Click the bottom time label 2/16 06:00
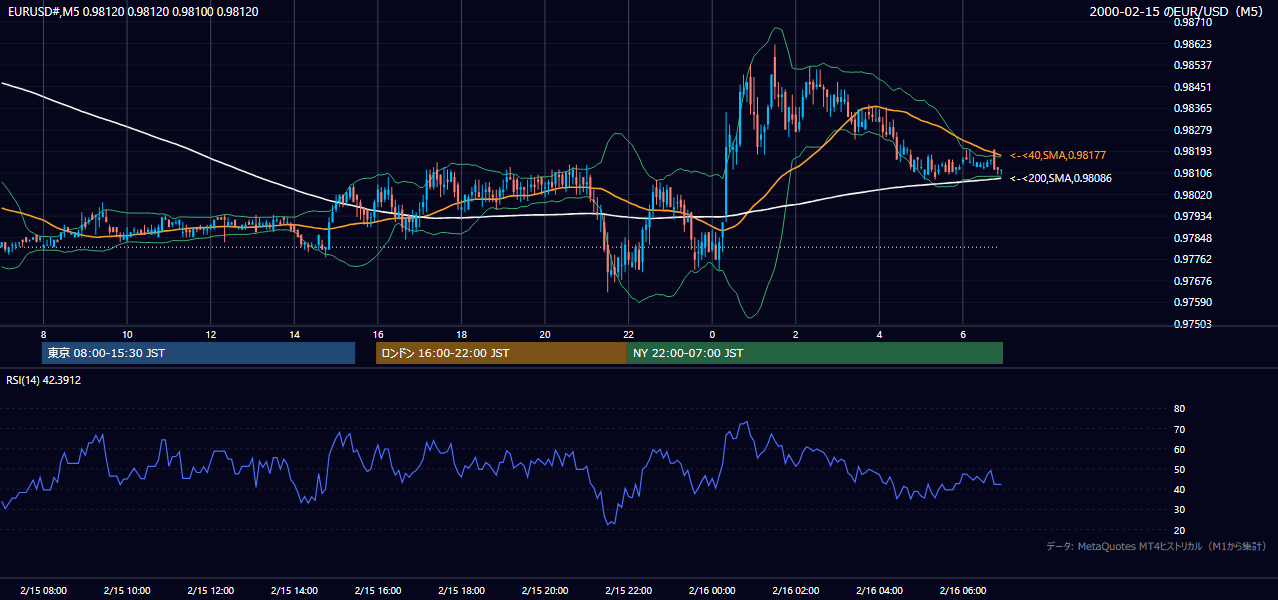Viewport: 1278px width, 600px height. [963, 591]
